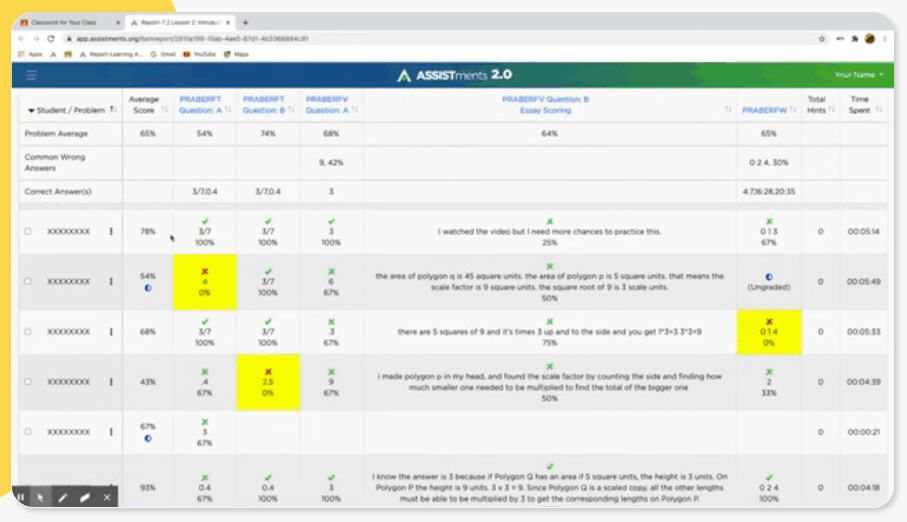Open the PRABERFT Question: B link
The width and height of the screenshot is (907, 522).
264,105
